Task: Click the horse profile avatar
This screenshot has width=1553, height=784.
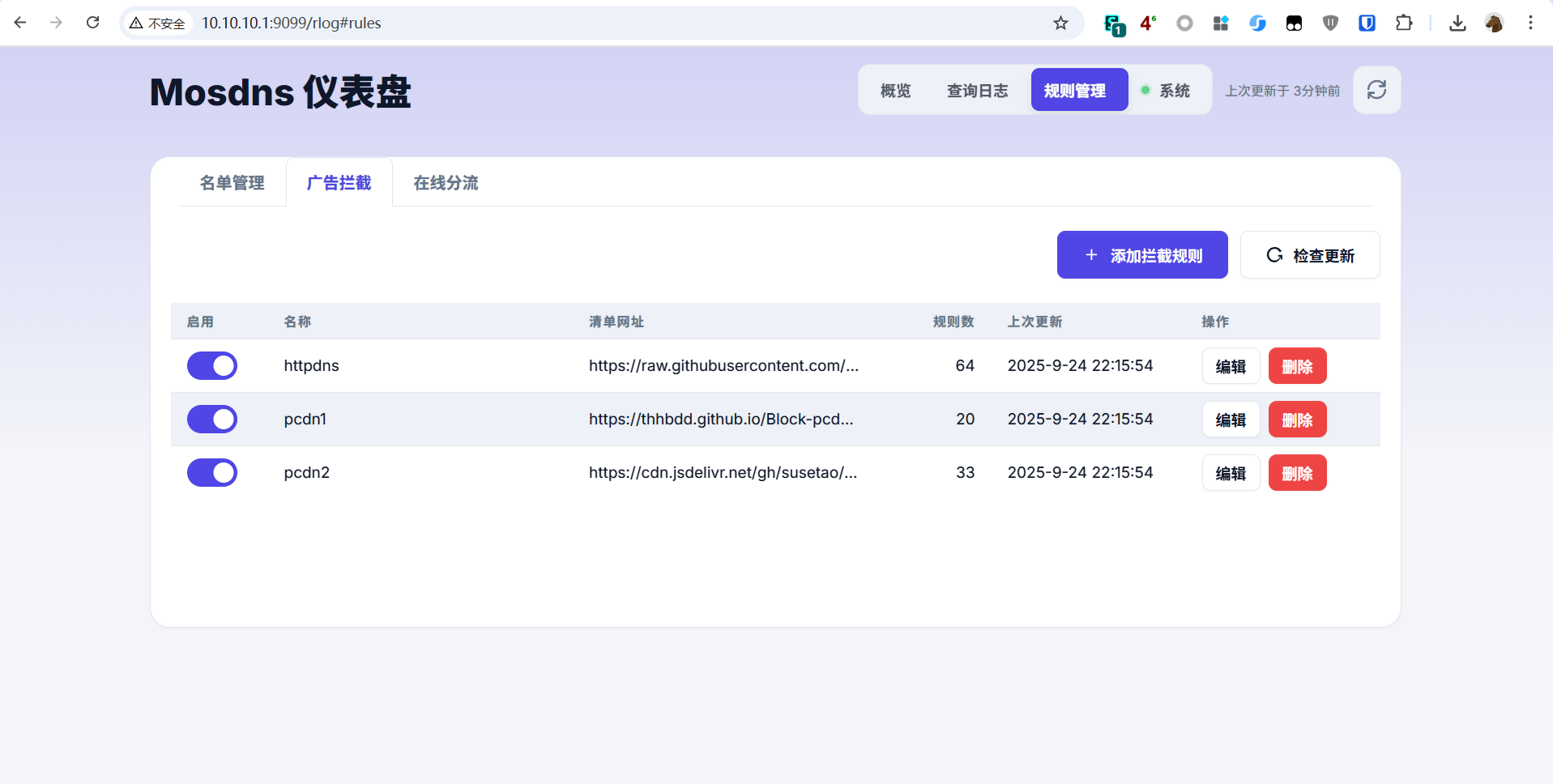Action: (1495, 23)
